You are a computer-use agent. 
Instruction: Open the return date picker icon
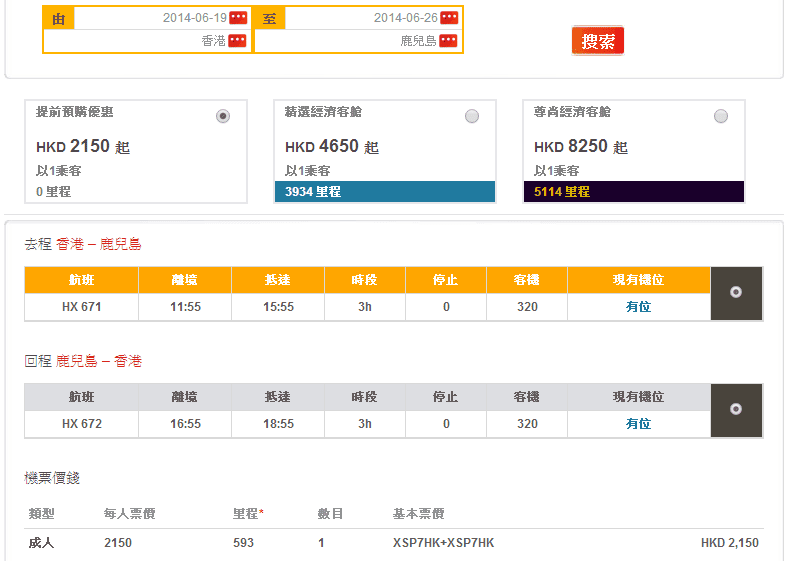tap(449, 18)
